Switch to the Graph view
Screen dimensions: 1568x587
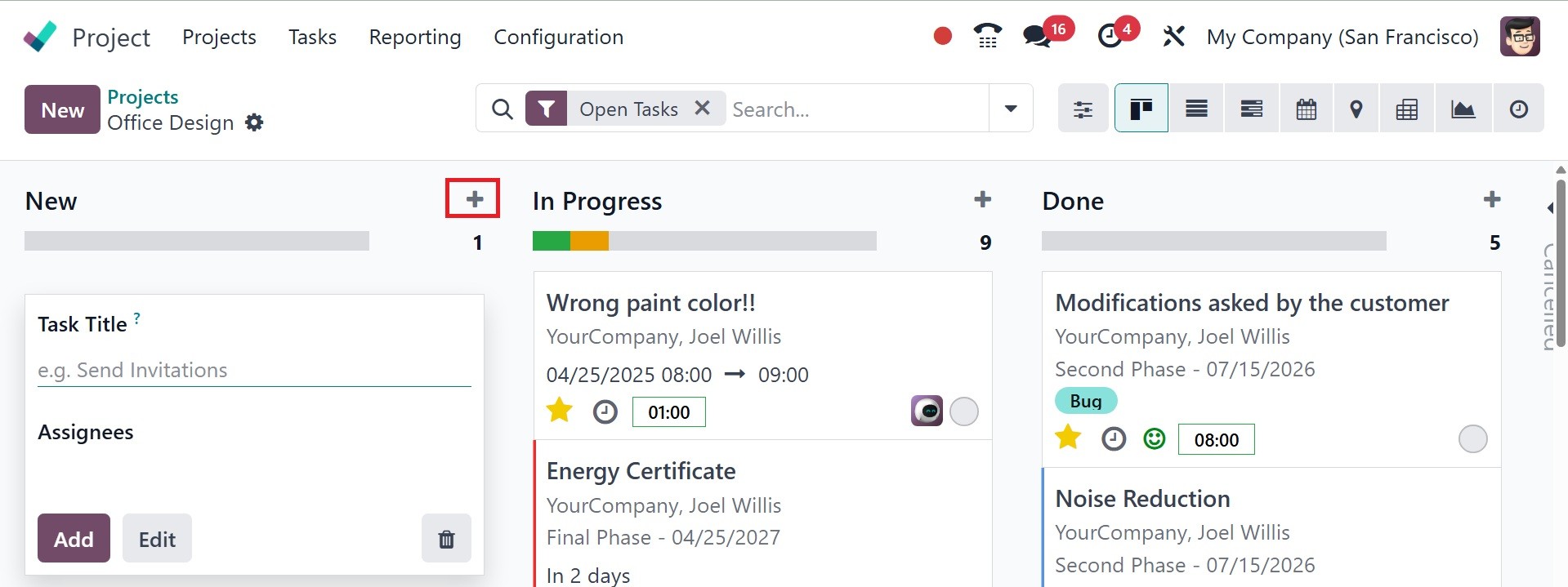click(1463, 109)
